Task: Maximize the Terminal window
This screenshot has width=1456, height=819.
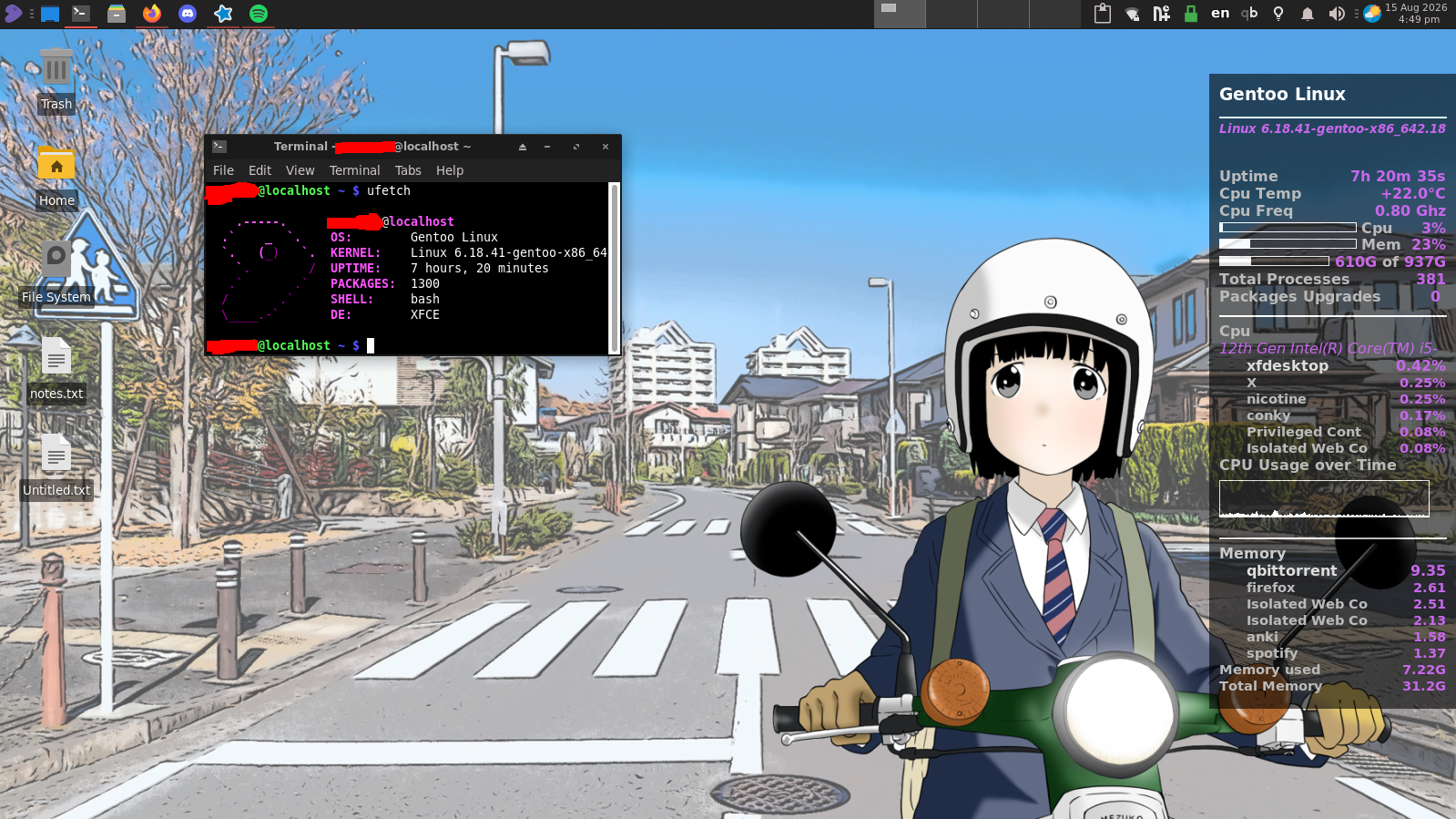Action: [576, 147]
